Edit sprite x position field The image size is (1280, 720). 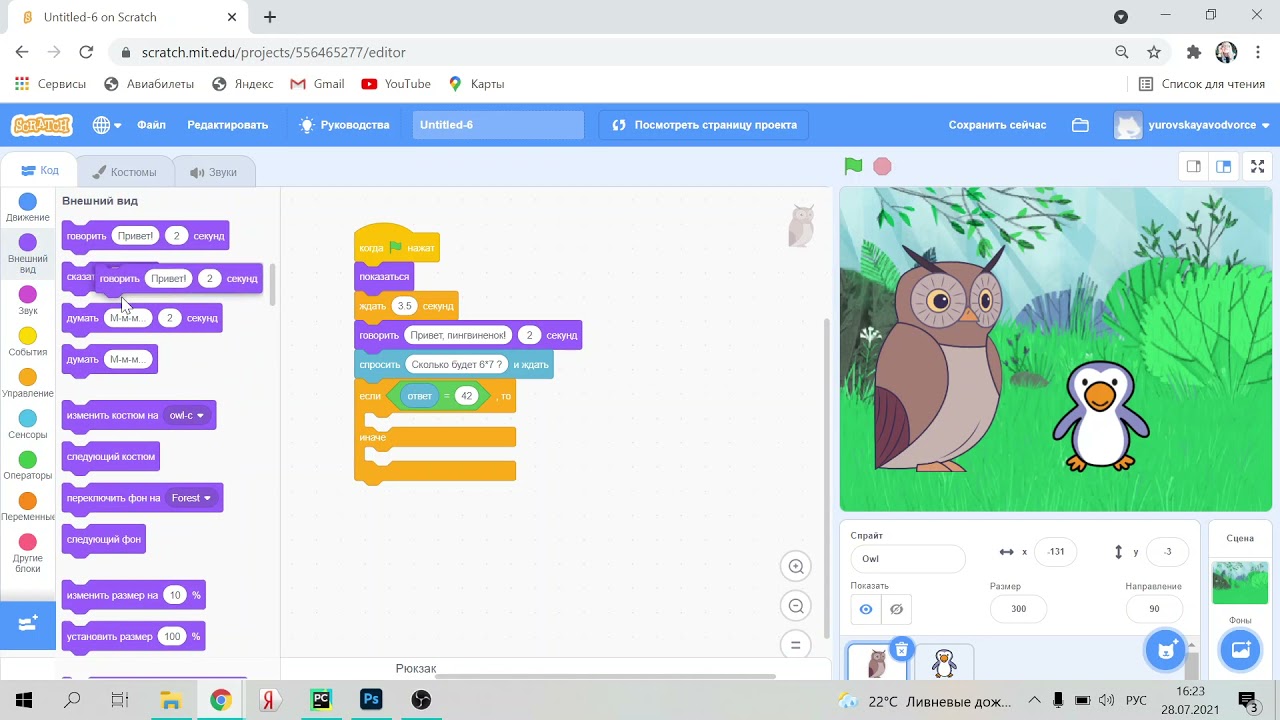(1056, 552)
